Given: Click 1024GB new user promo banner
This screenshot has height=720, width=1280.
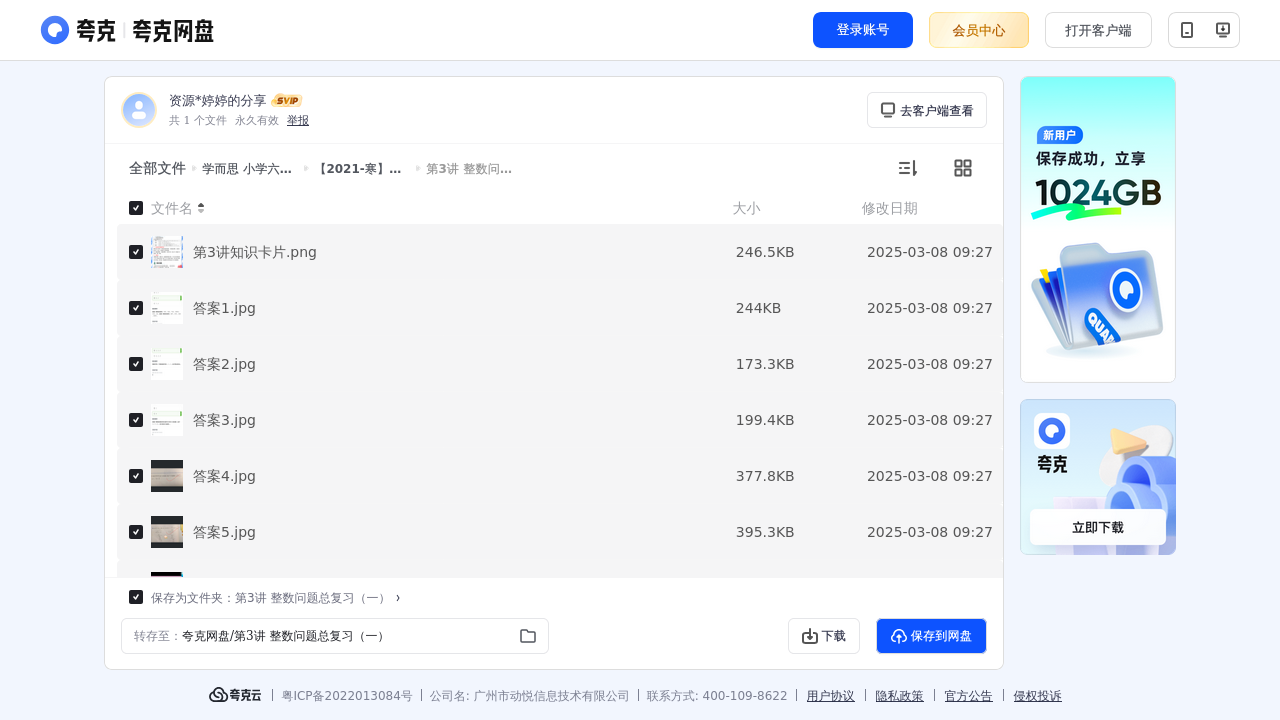Looking at the screenshot, I should point(1098,229).
